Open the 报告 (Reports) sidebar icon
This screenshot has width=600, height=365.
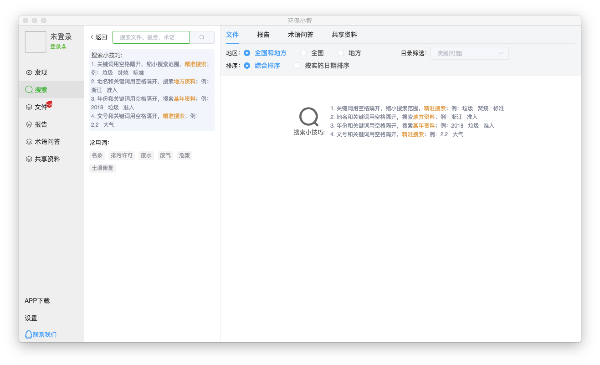click(x=29, y=124)
